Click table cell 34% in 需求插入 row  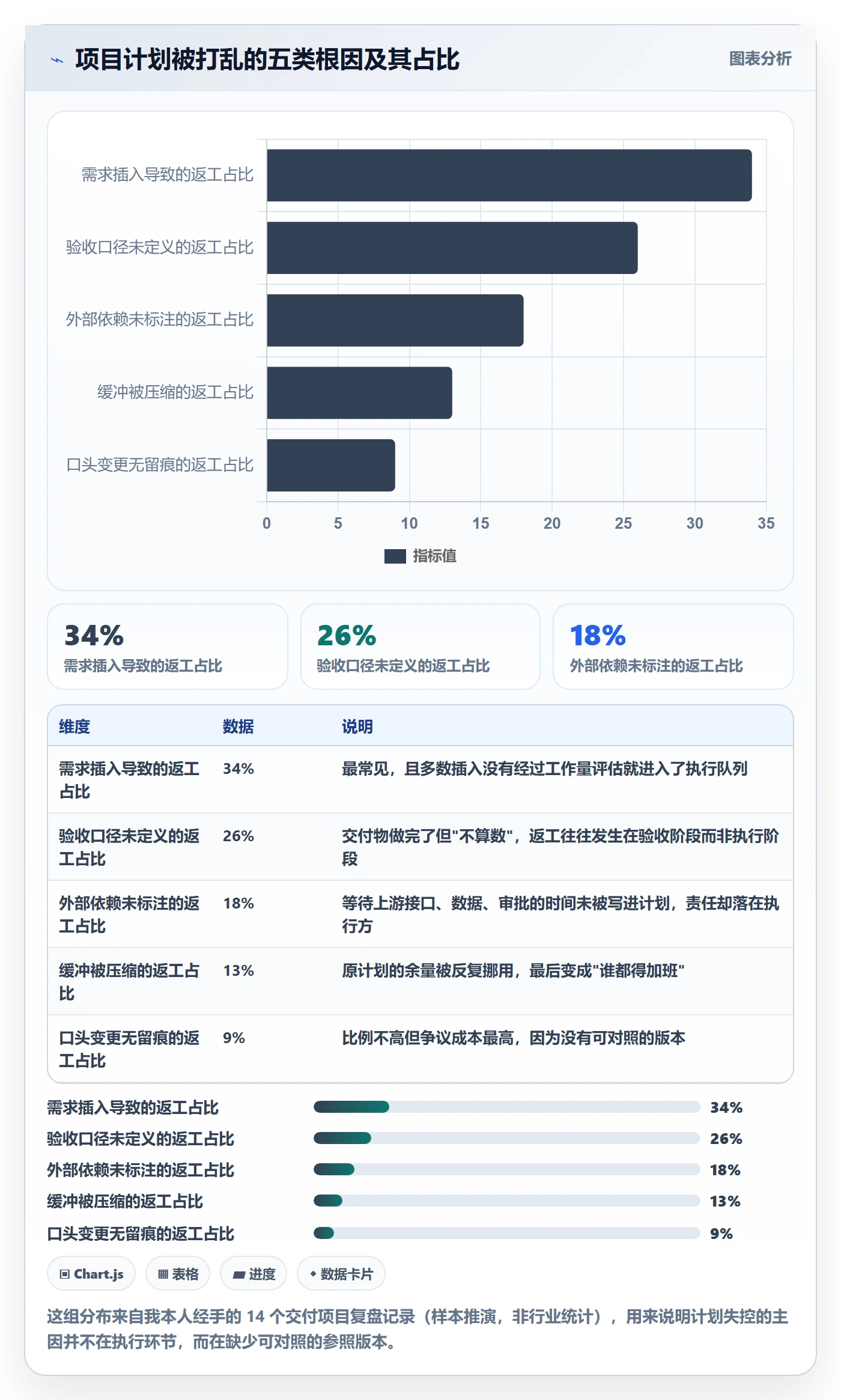point(238,768)
